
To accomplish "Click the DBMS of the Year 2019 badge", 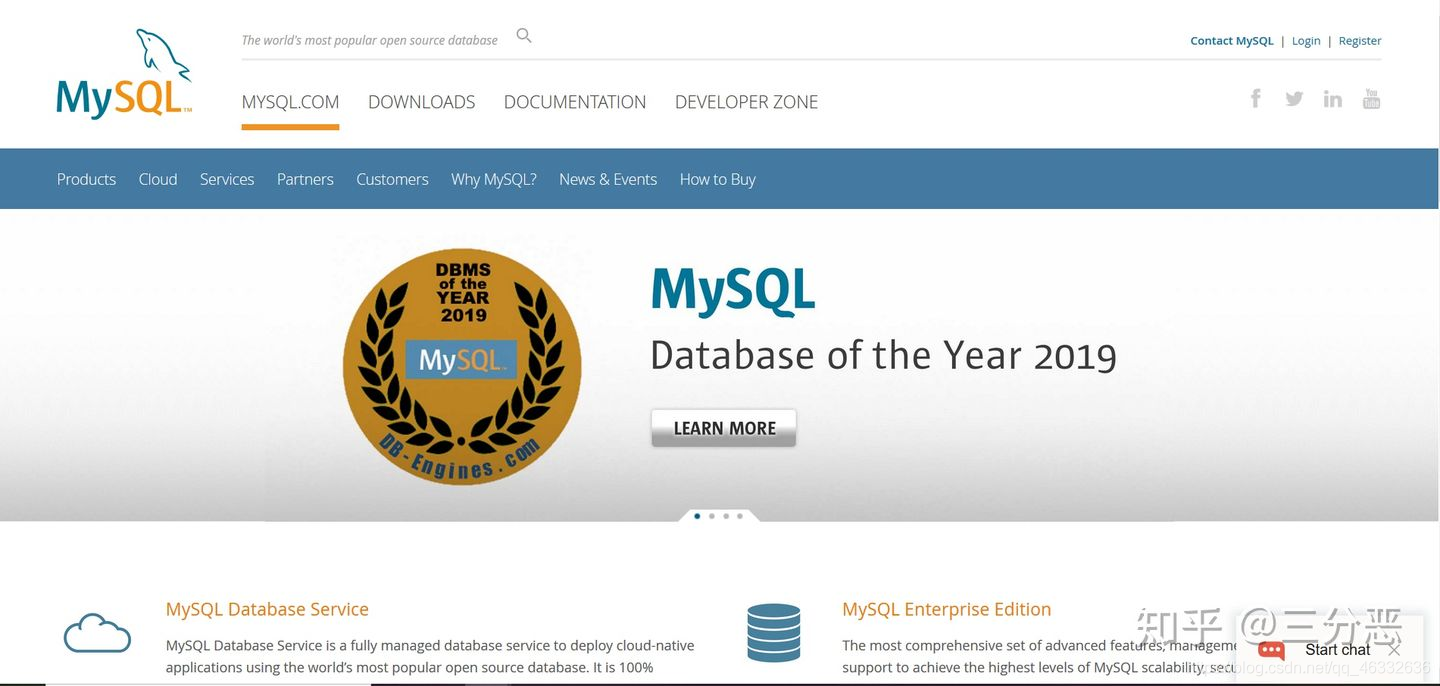I will pos(462,366).
